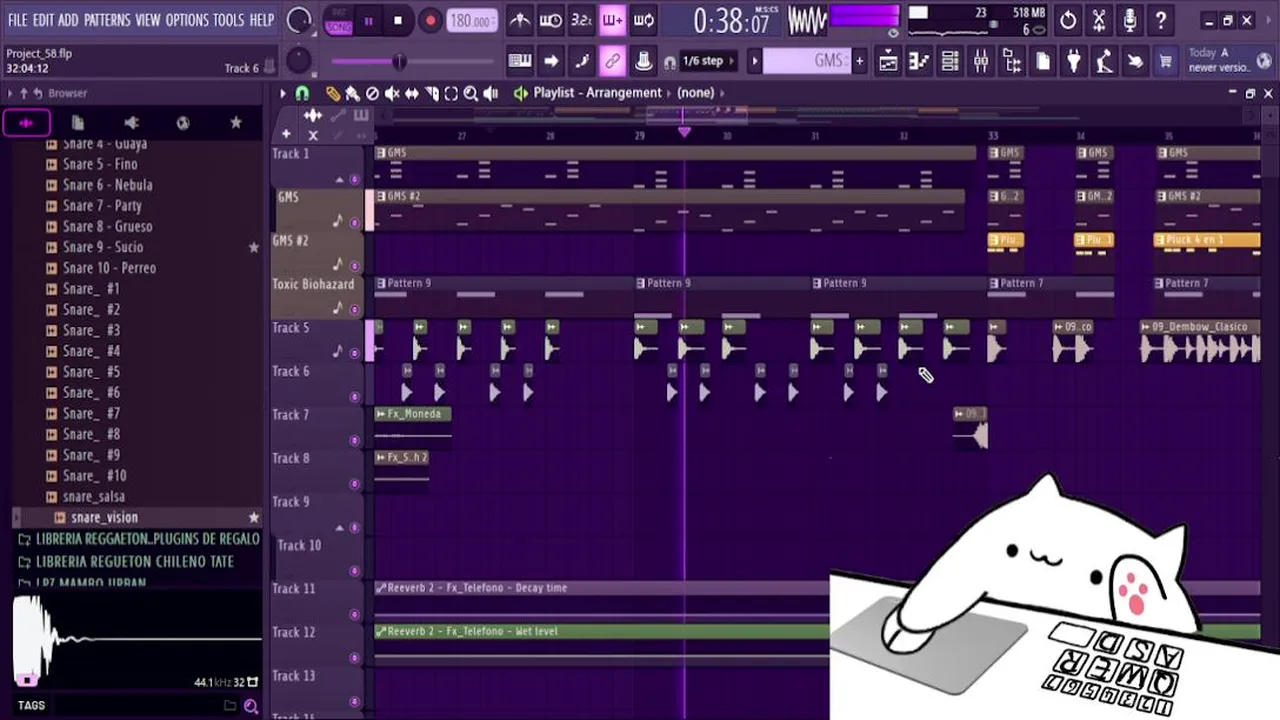Select the playlist playback speaker tool
The height and width of the screenshot is (720, 1280).
[x=490, y=93]
